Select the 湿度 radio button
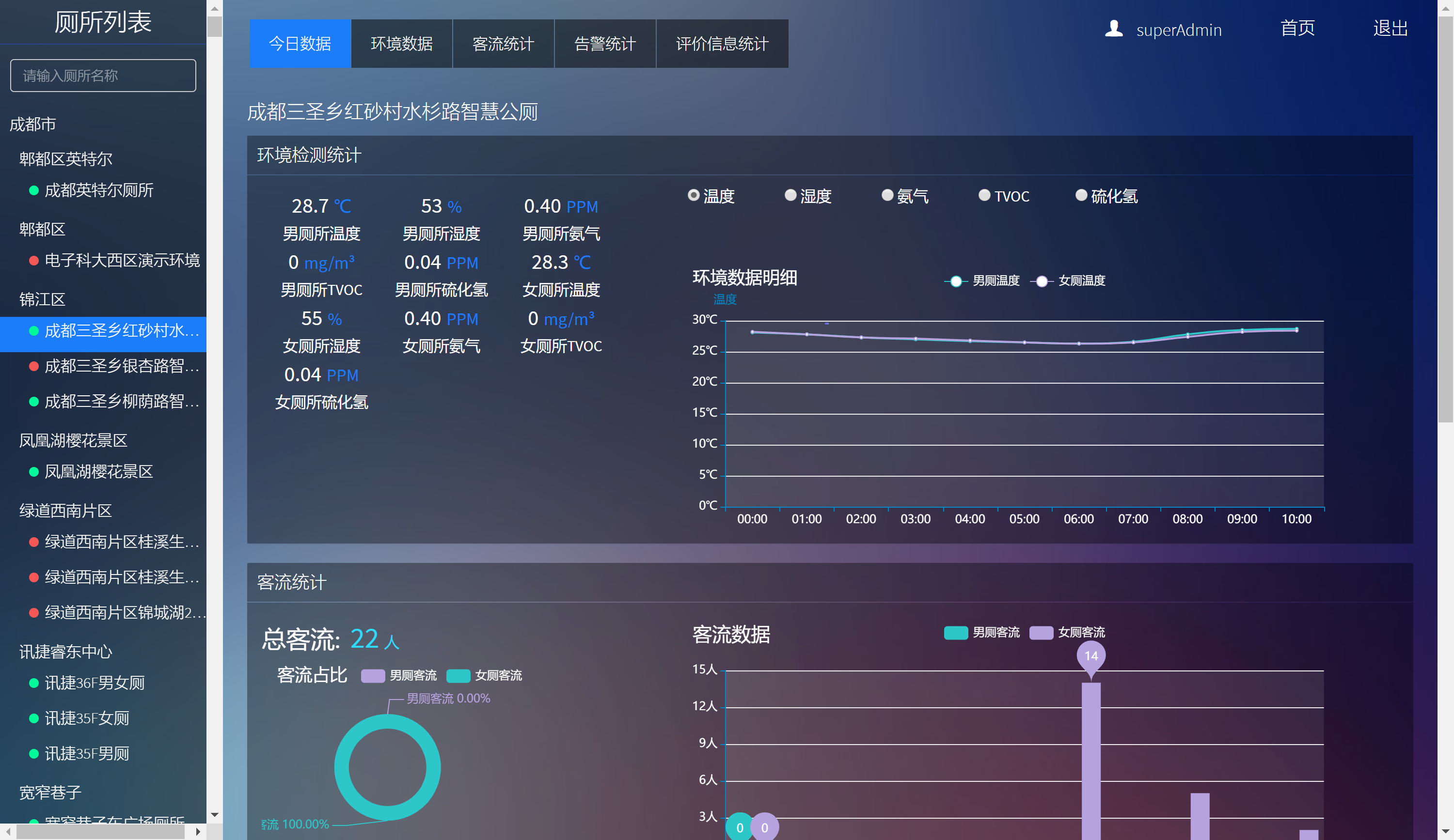 coord(790,195)
